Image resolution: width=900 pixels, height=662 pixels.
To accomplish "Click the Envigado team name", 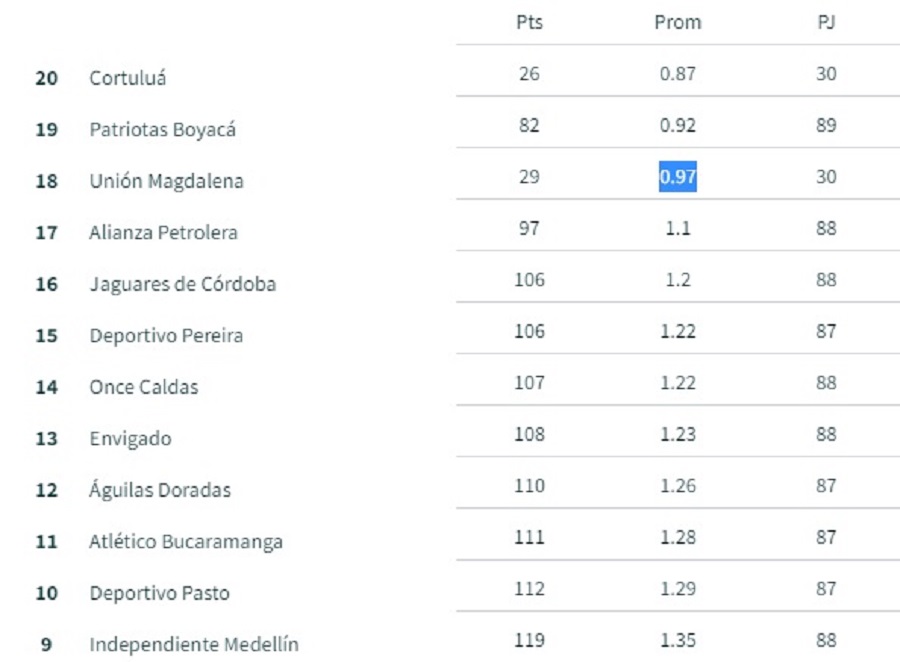I will click(130, 439).
